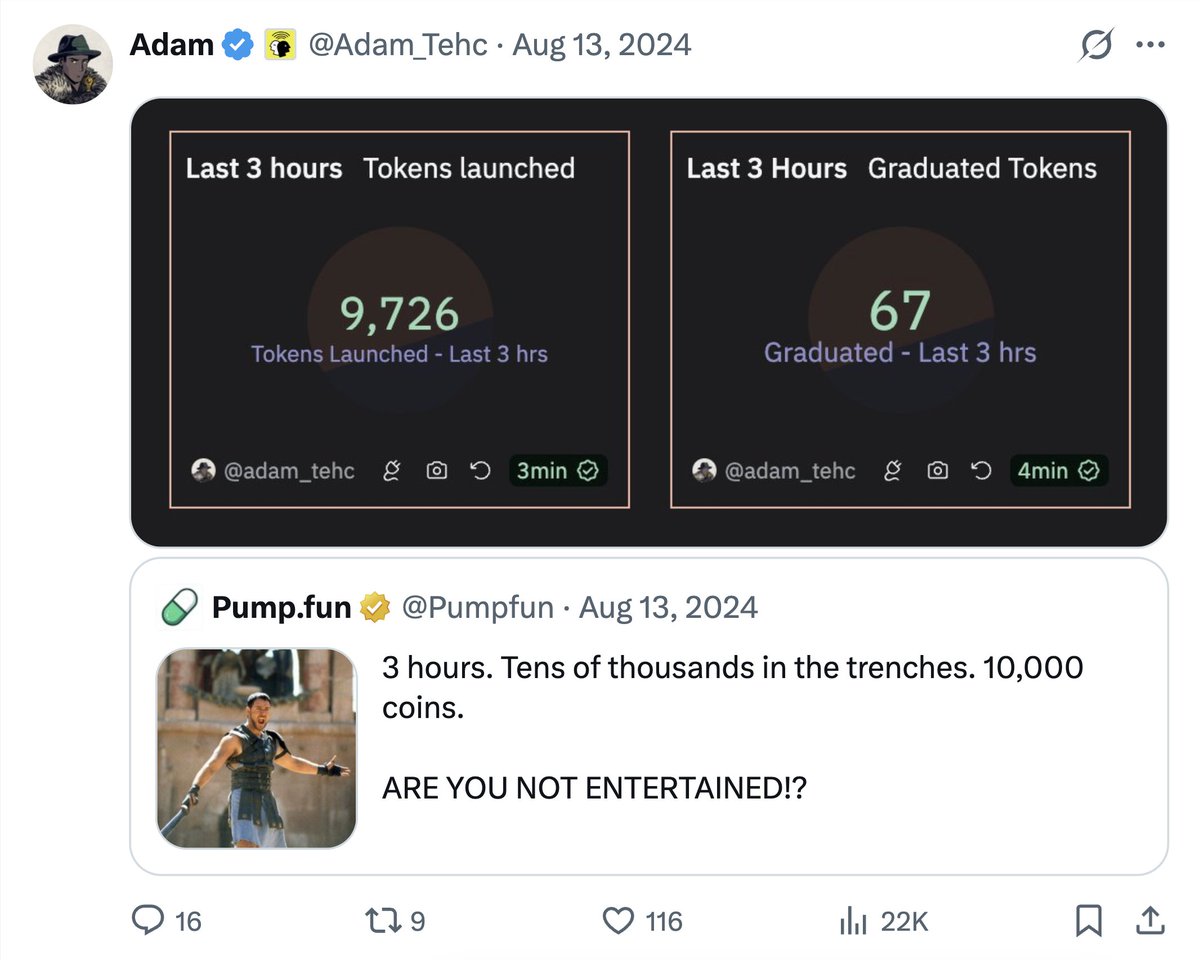Open Adam's profile avatar
This screenshot has height=960, width=1200.
coord(71,66)
